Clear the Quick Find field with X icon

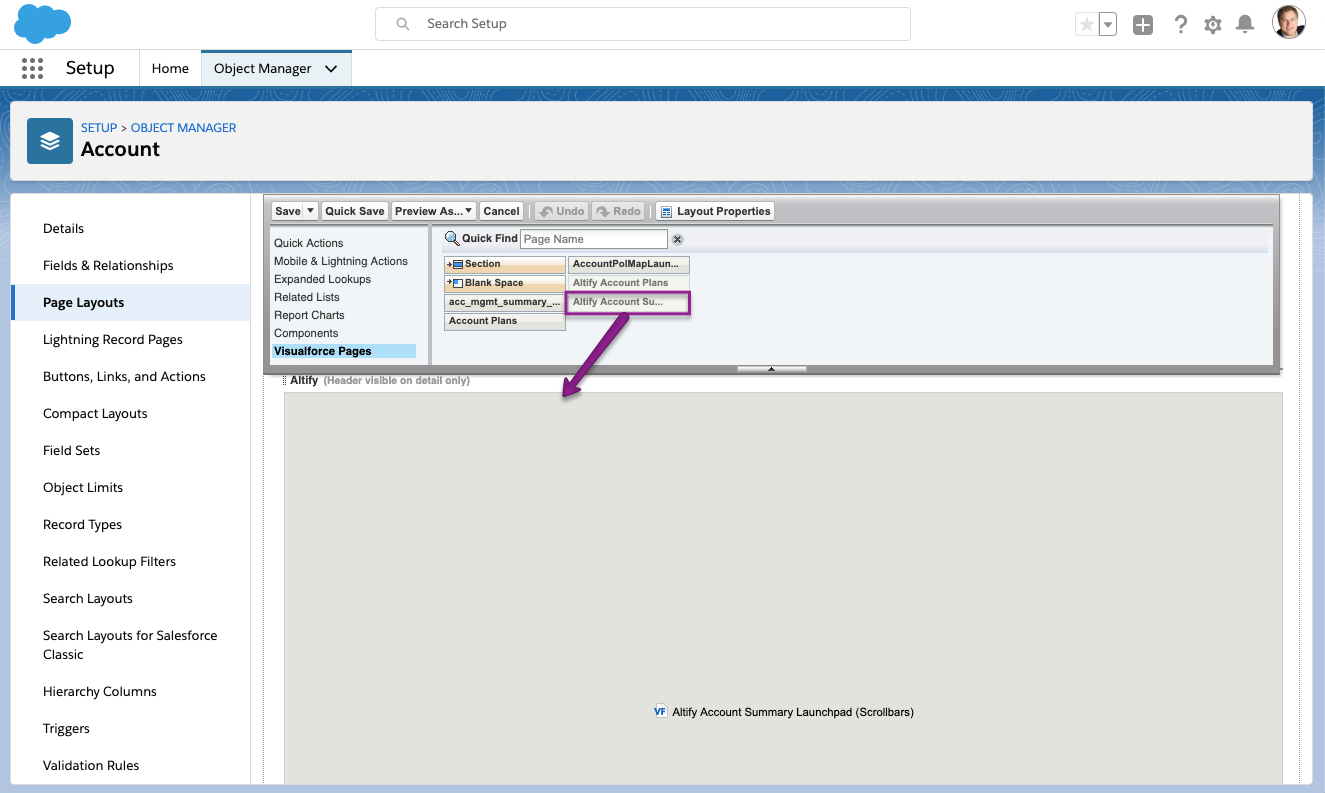tap(677, 239)
